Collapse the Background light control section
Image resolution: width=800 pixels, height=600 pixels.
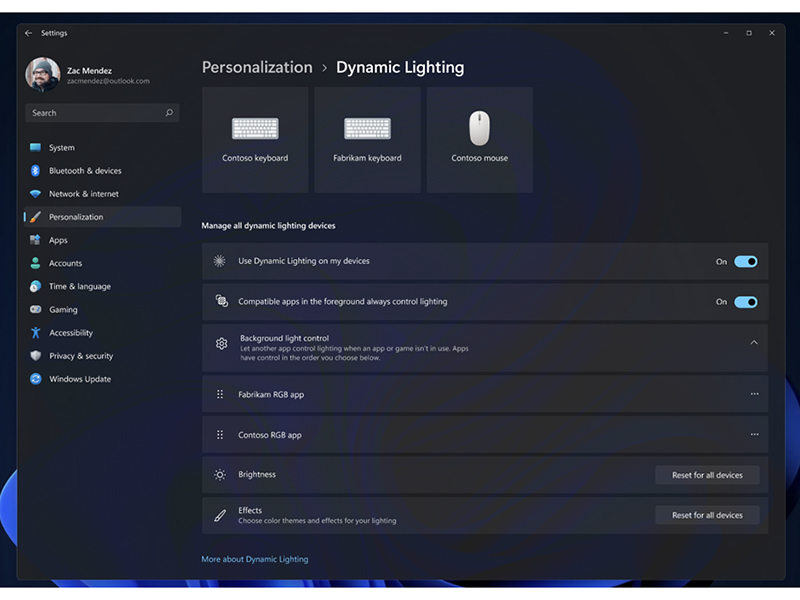click(x=754, y=342)
